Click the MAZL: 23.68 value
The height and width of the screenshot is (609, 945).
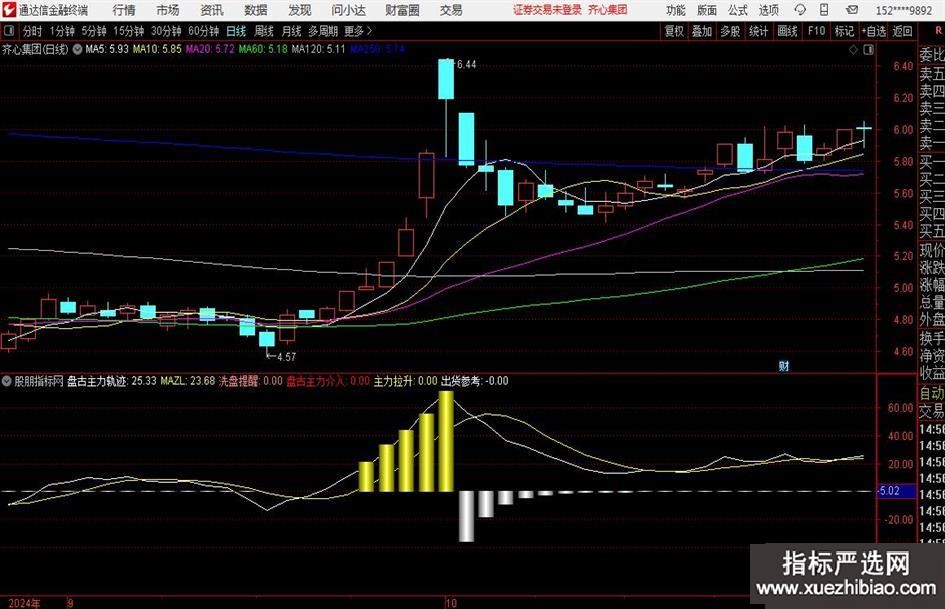(187, 381)
